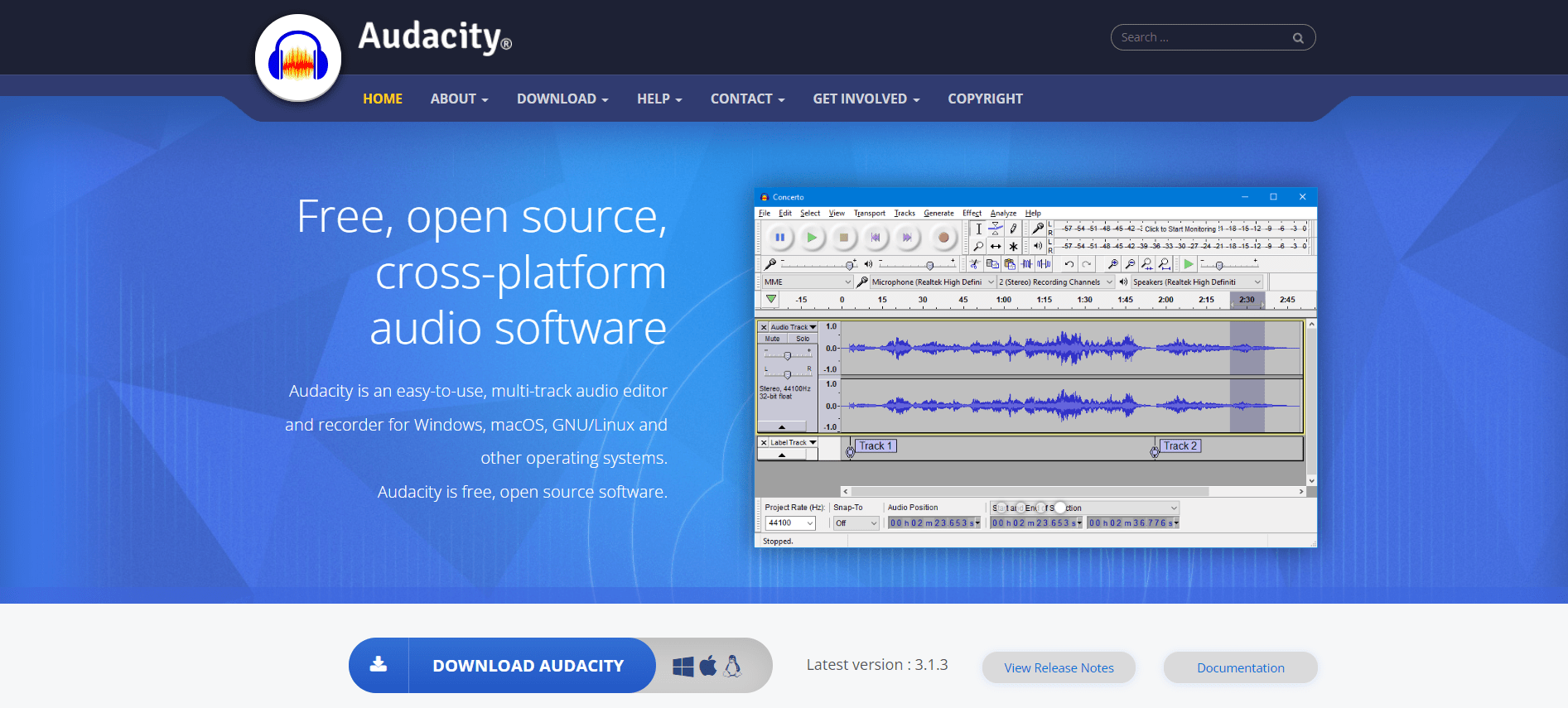Open the Analyze menu in the Audacity screenshot
The image size is (1568, 708).
coord(1003,214)
